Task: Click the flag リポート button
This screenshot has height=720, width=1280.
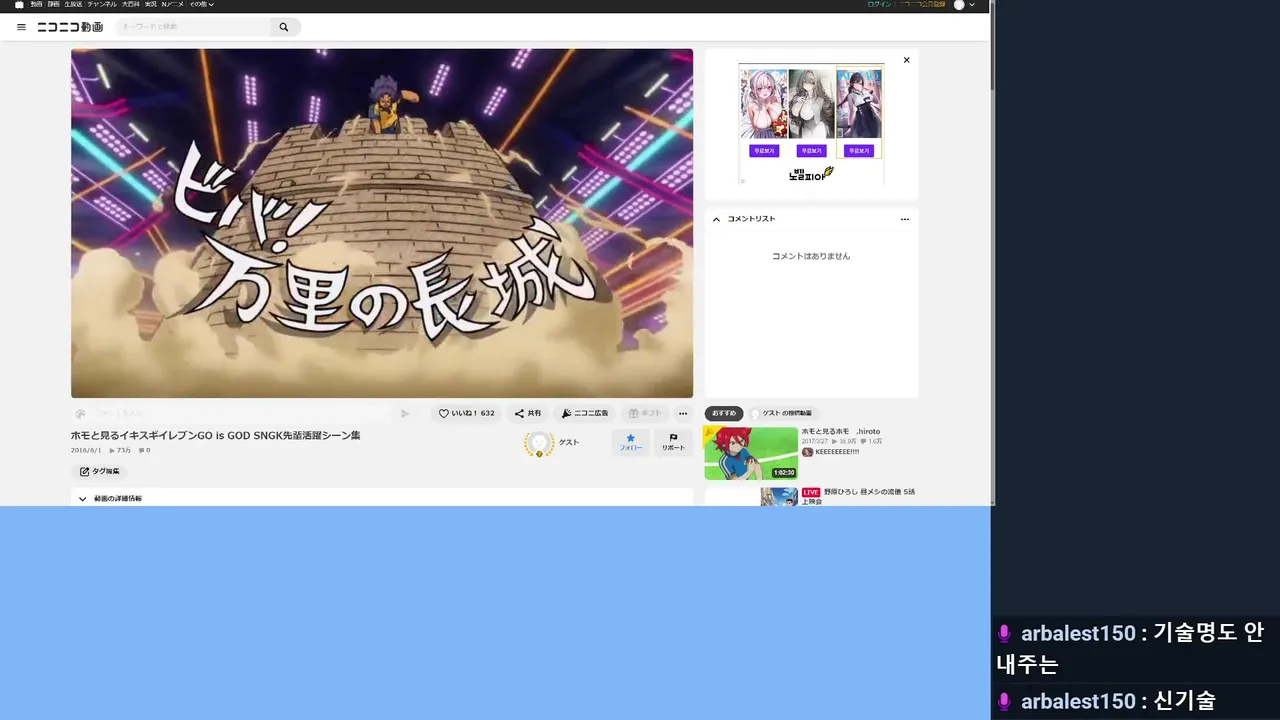Action: point(674,442)
